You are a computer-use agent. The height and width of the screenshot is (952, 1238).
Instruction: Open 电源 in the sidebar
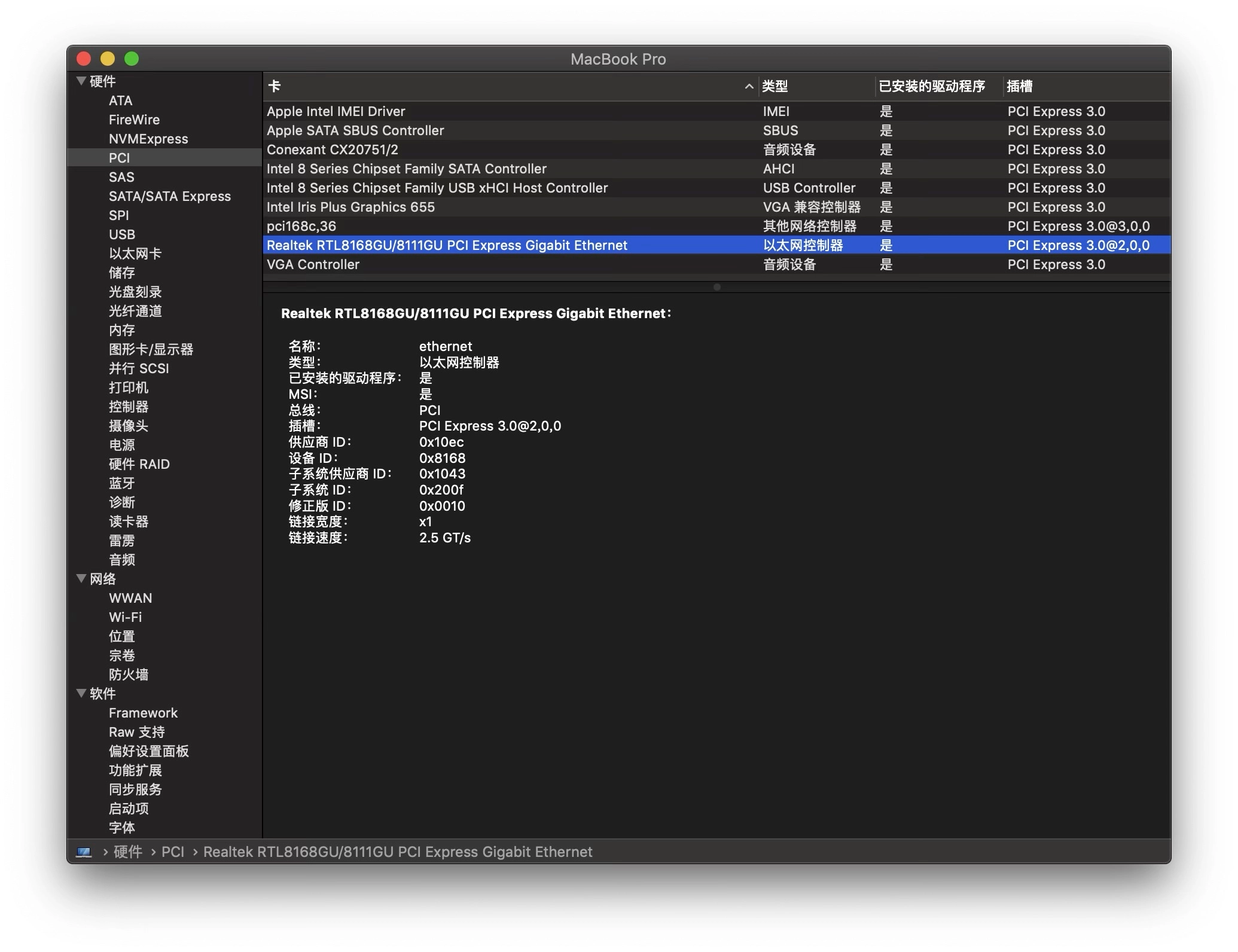pyautogui.click(x=164, y=445)
